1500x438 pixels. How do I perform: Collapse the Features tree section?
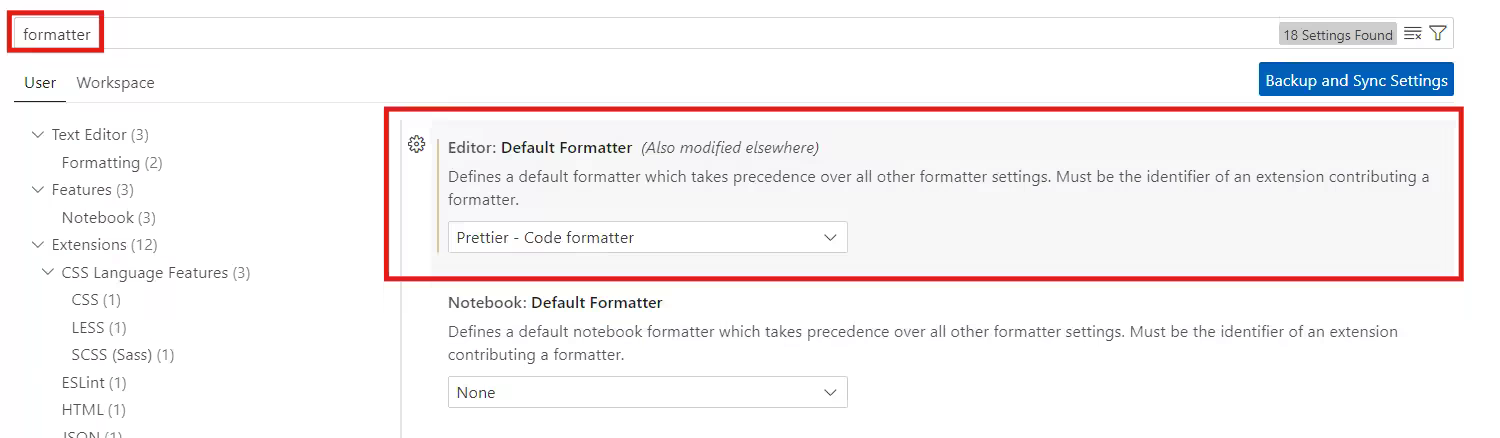point(38,190)
